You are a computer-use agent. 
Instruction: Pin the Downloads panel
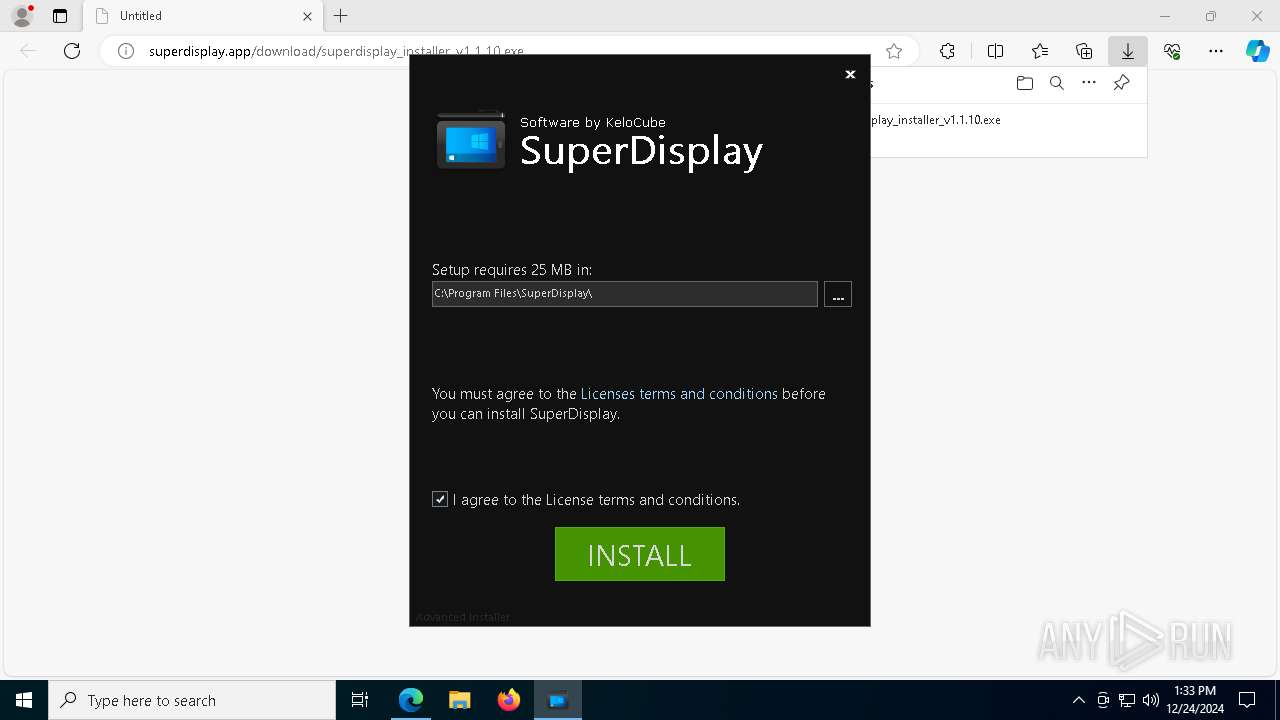(x=1122, y=83)
